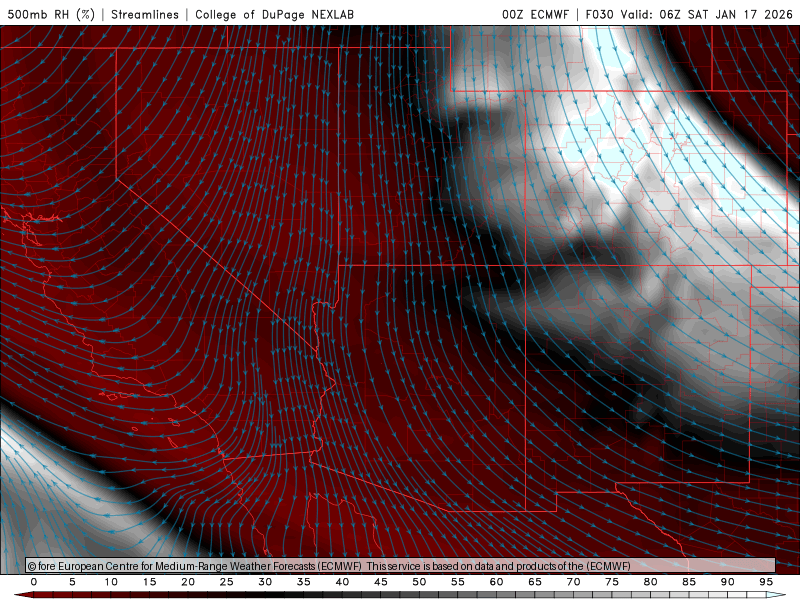The height and width of the screenshot is (600, 800).
Task: Click the "20" color scale label
Action: 188,582
